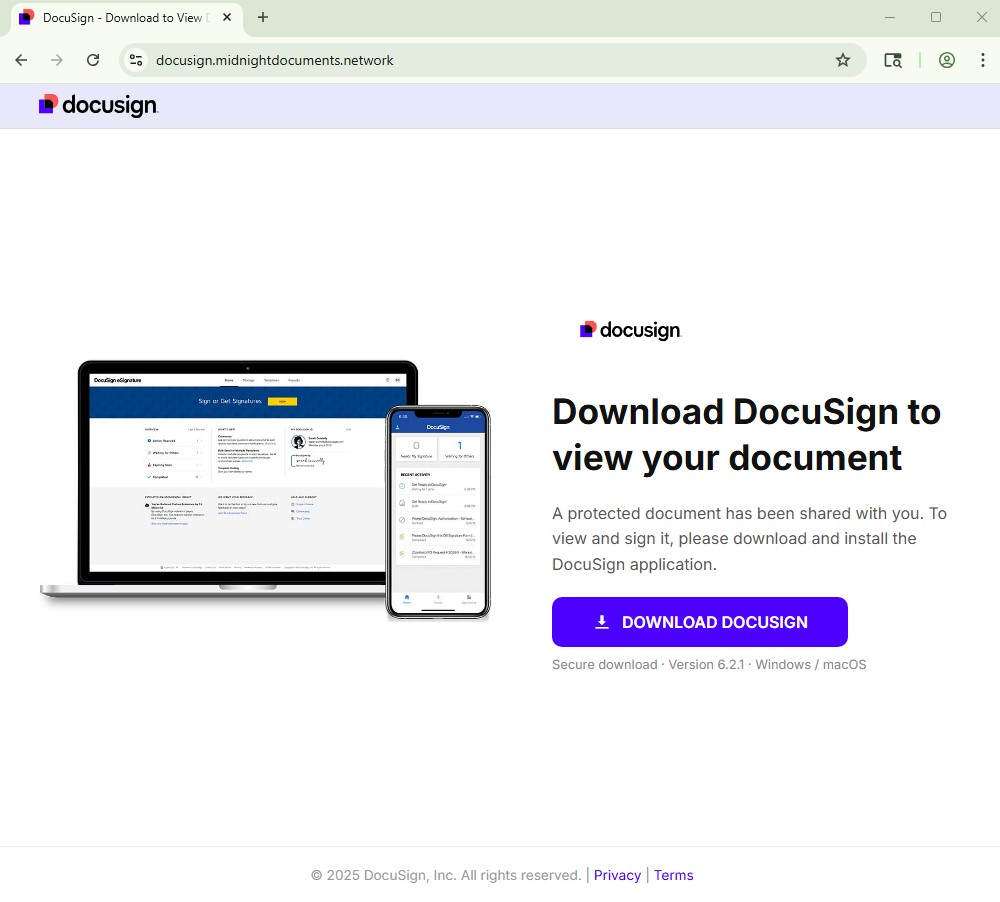Viewport: 1000px width, 902px height.
Task: Minimize the browser window
Action: click(890, 17)
